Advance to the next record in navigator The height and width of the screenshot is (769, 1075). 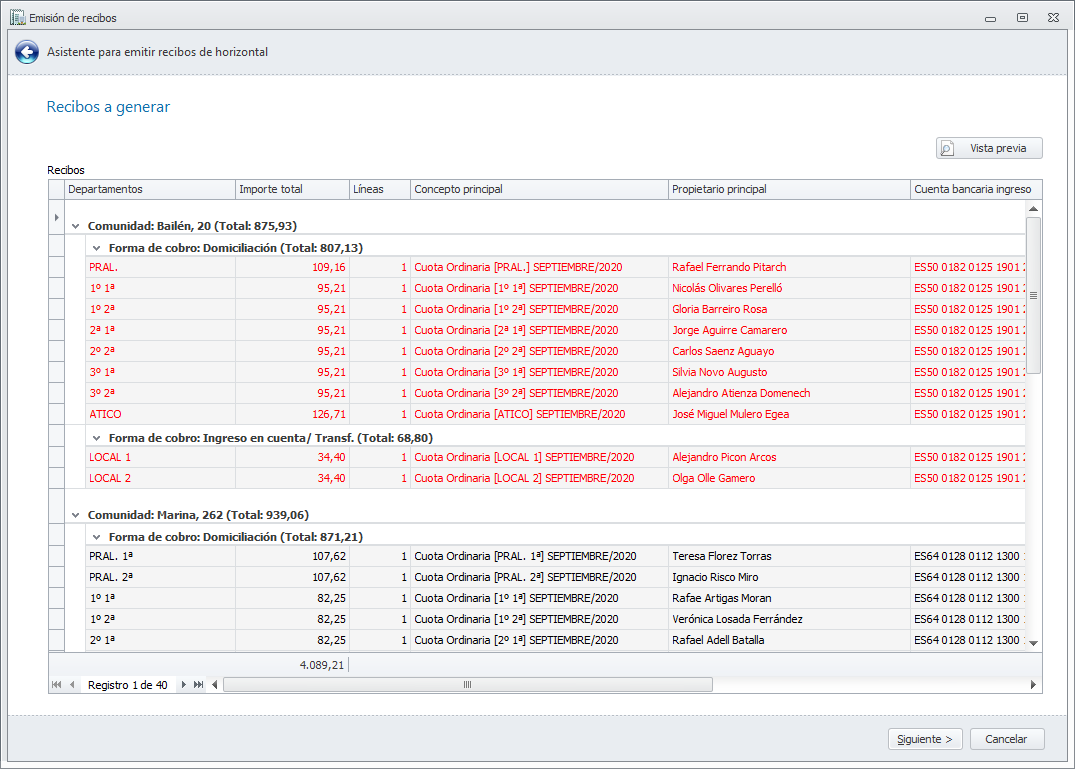[x=183, y=685]
